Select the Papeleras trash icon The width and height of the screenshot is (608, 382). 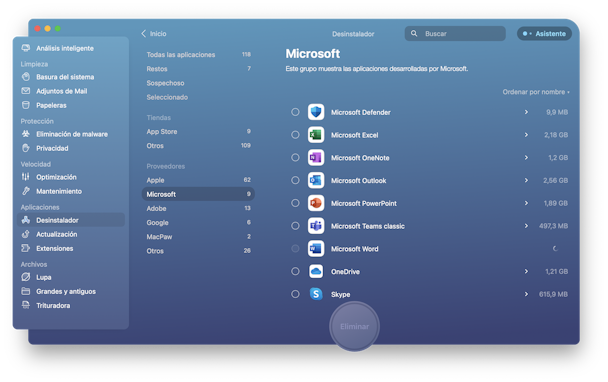(x=26, y=105)
